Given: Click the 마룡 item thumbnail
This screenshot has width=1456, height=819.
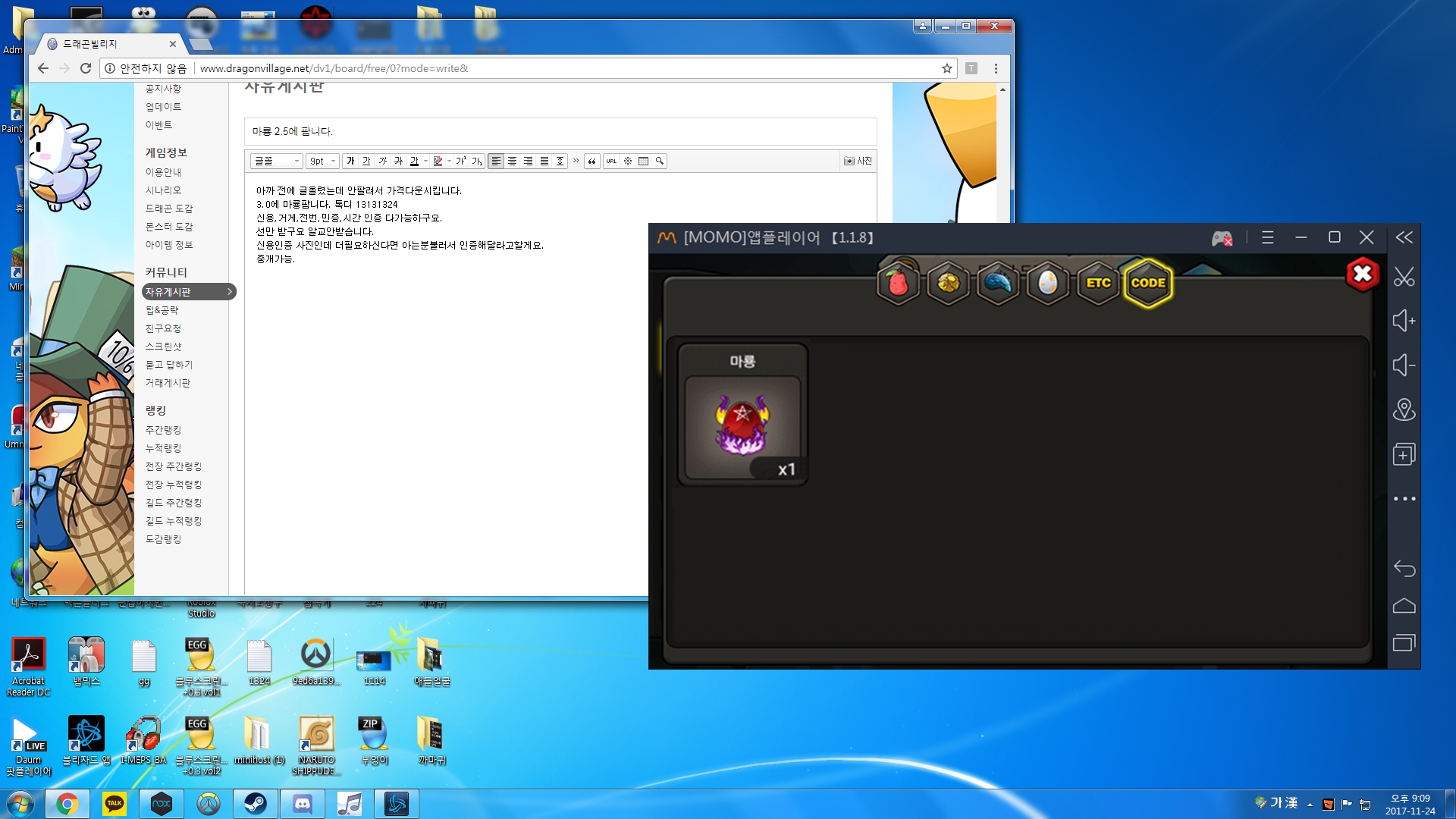Looking at the screenshot, I should tap(742, 425).
